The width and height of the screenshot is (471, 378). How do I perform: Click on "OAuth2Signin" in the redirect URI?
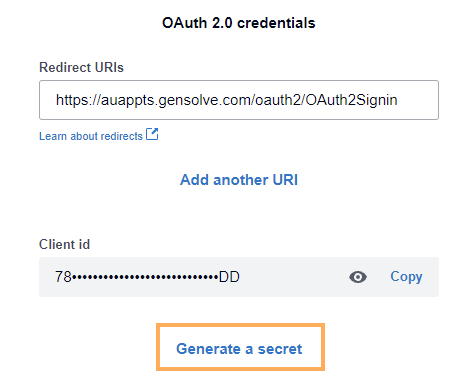tap(352, 100)
